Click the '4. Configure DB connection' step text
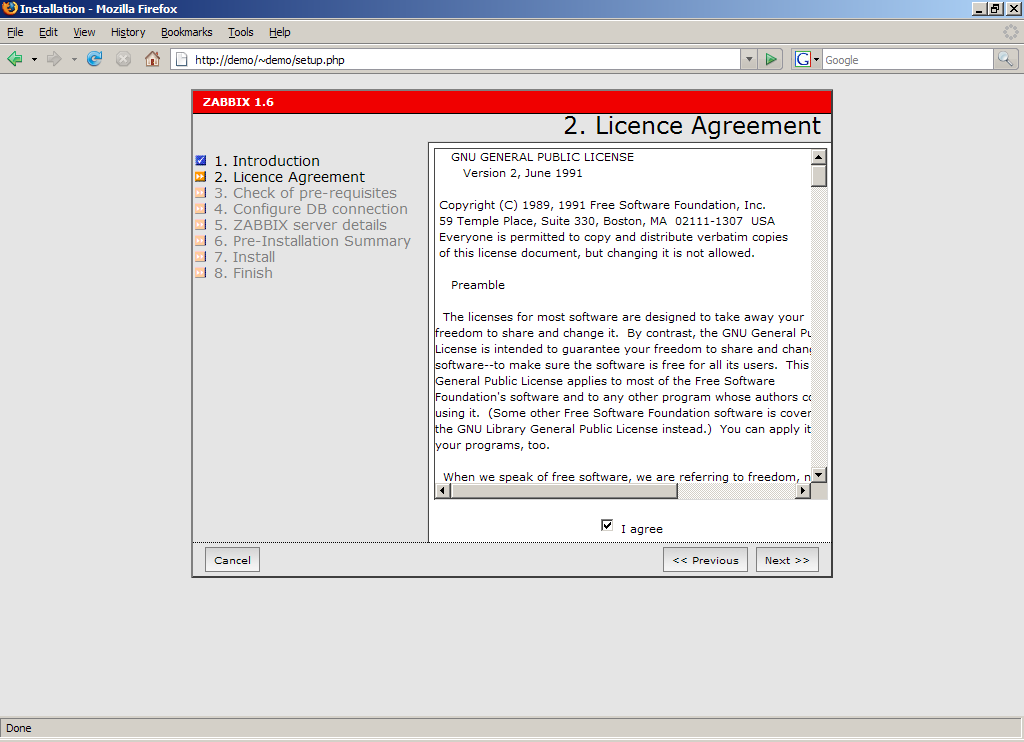1024x742 pixels. [311, 209]
